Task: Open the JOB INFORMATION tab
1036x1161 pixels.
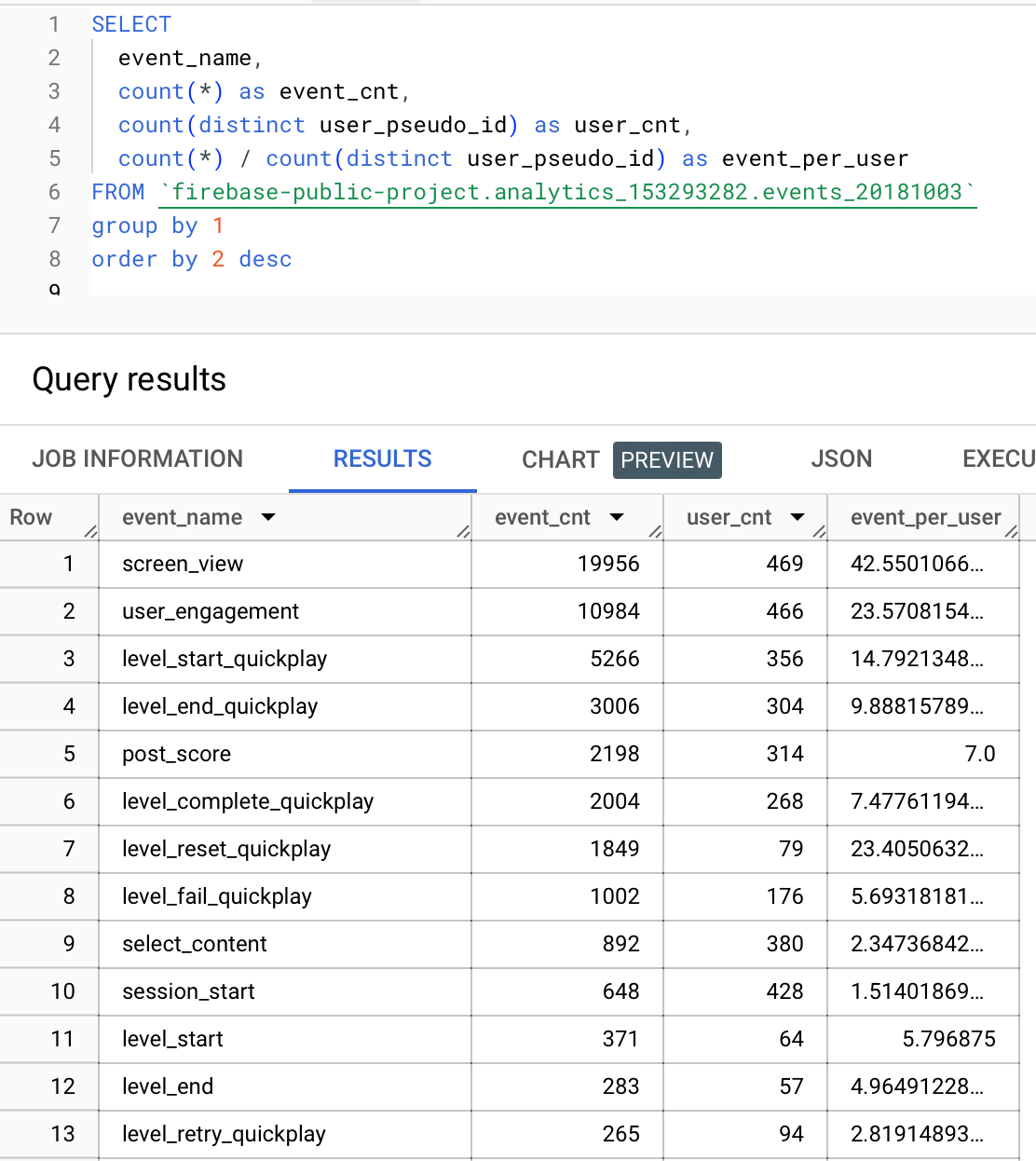Action: click(137, 458)
